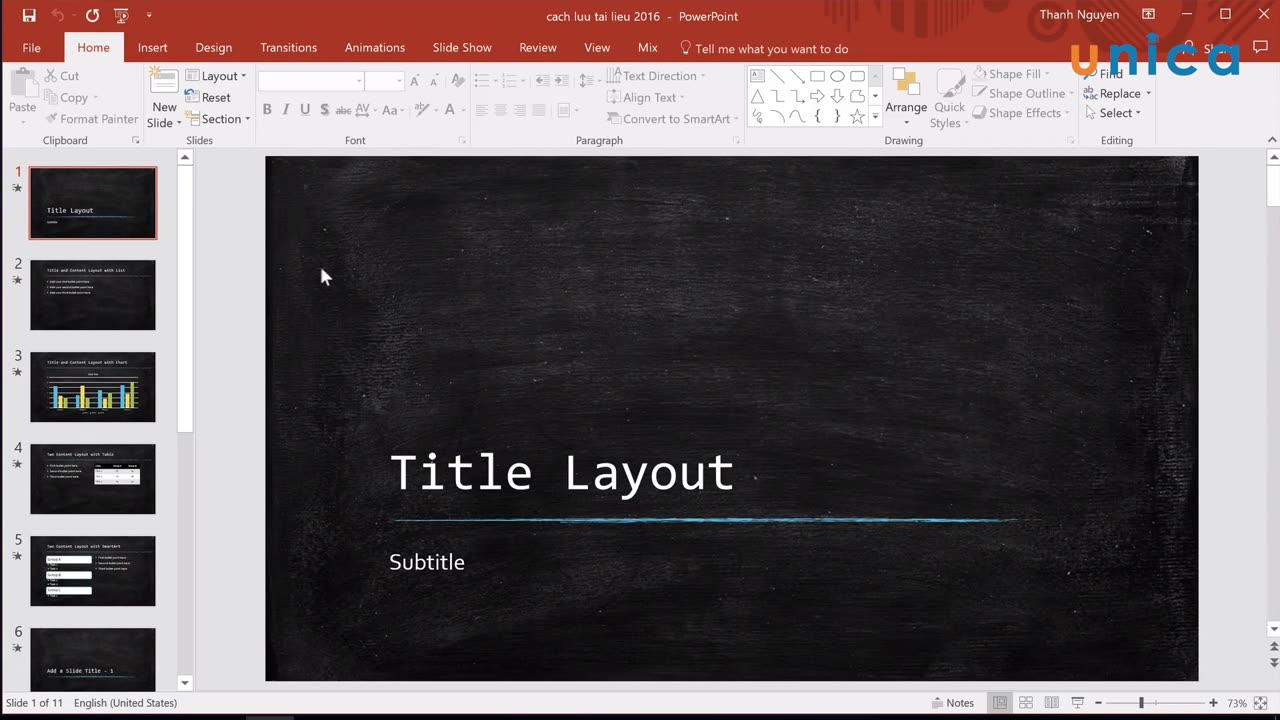Open Customize Quick Access Toolbar arrow
The width and height of the screenshot is (1280, 720).
pos(149,15)
